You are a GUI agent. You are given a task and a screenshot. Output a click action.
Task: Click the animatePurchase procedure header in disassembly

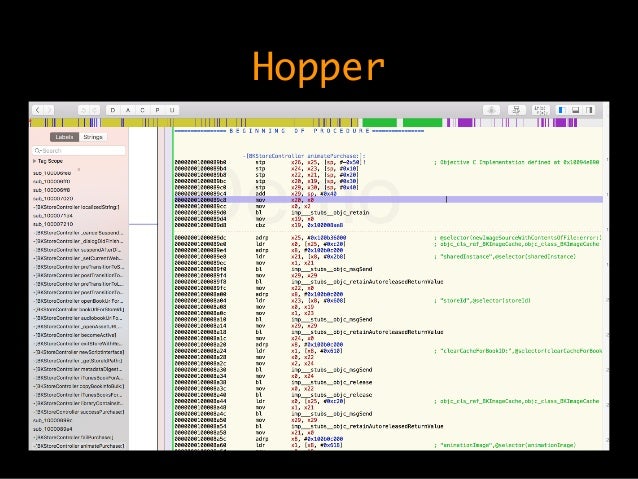(x=304, y=156)
